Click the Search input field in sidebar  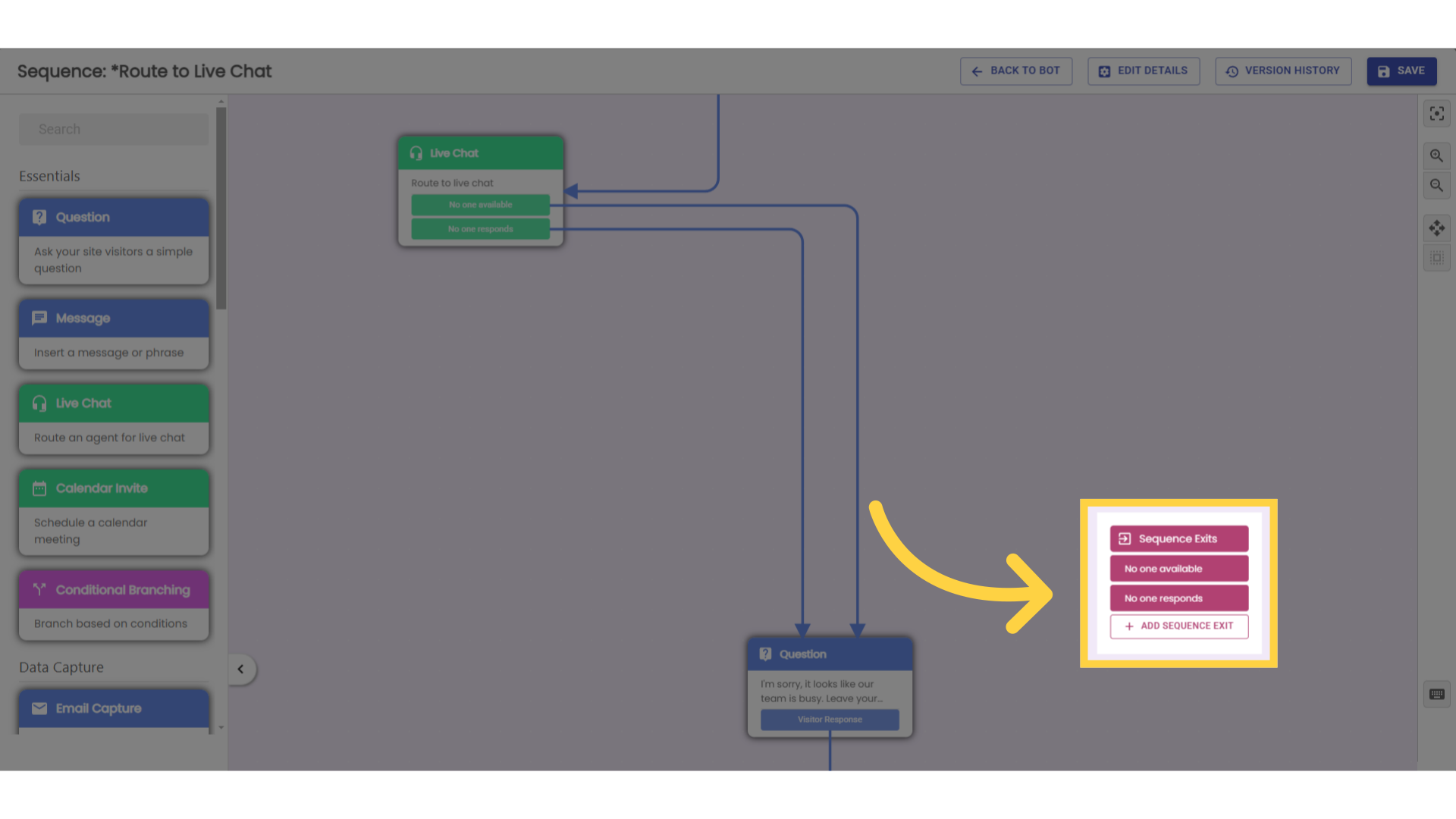pyautogui.click(x=113, y=128)
